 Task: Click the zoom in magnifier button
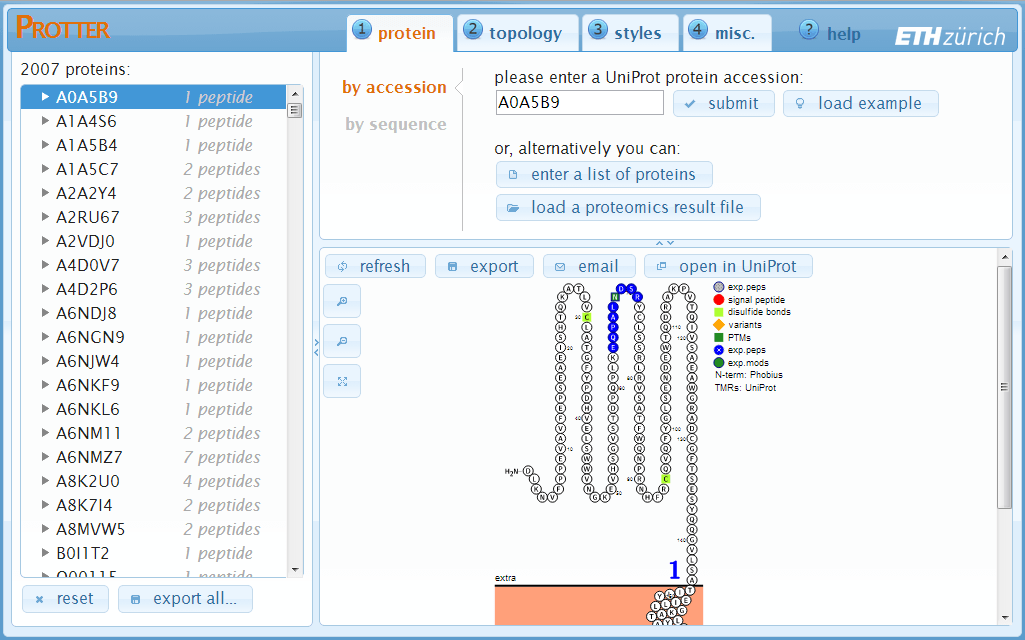pos(342,301)
